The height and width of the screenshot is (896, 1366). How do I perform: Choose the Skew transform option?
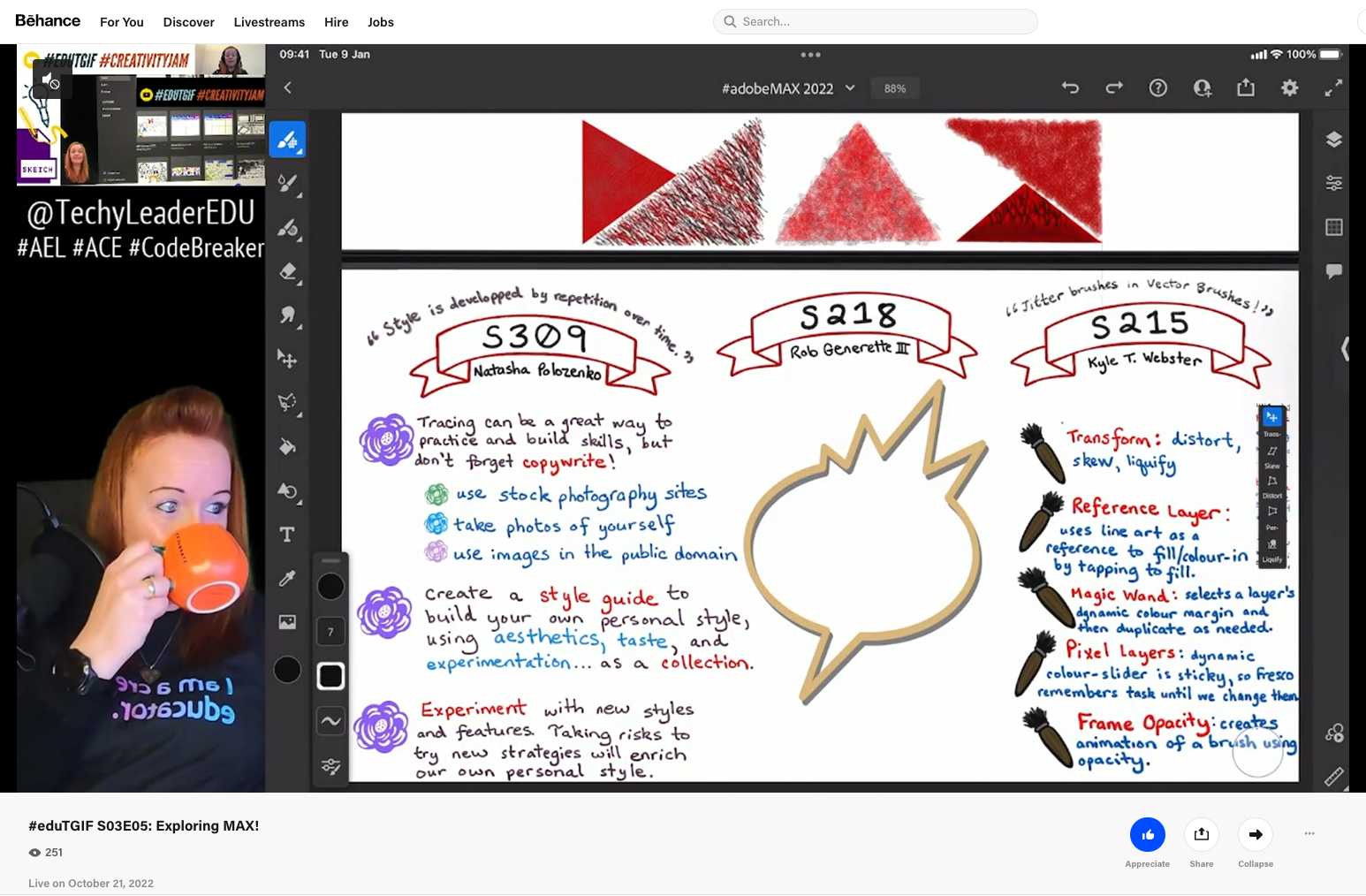pos(1272,455)
